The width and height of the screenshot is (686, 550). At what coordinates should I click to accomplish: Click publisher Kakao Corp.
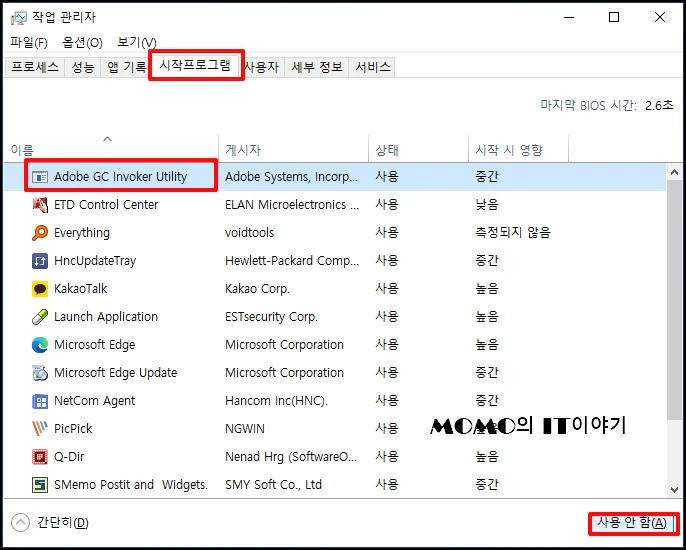257,289
